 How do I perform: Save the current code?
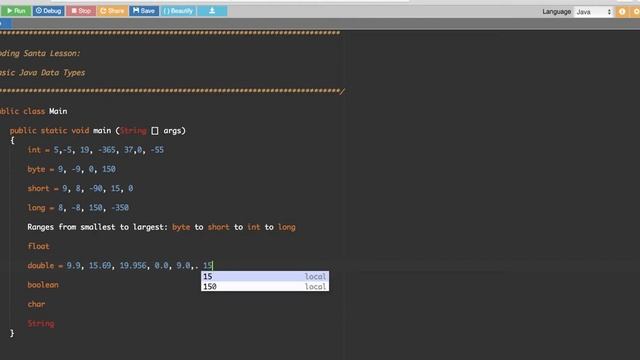click(x=144, y=11)
